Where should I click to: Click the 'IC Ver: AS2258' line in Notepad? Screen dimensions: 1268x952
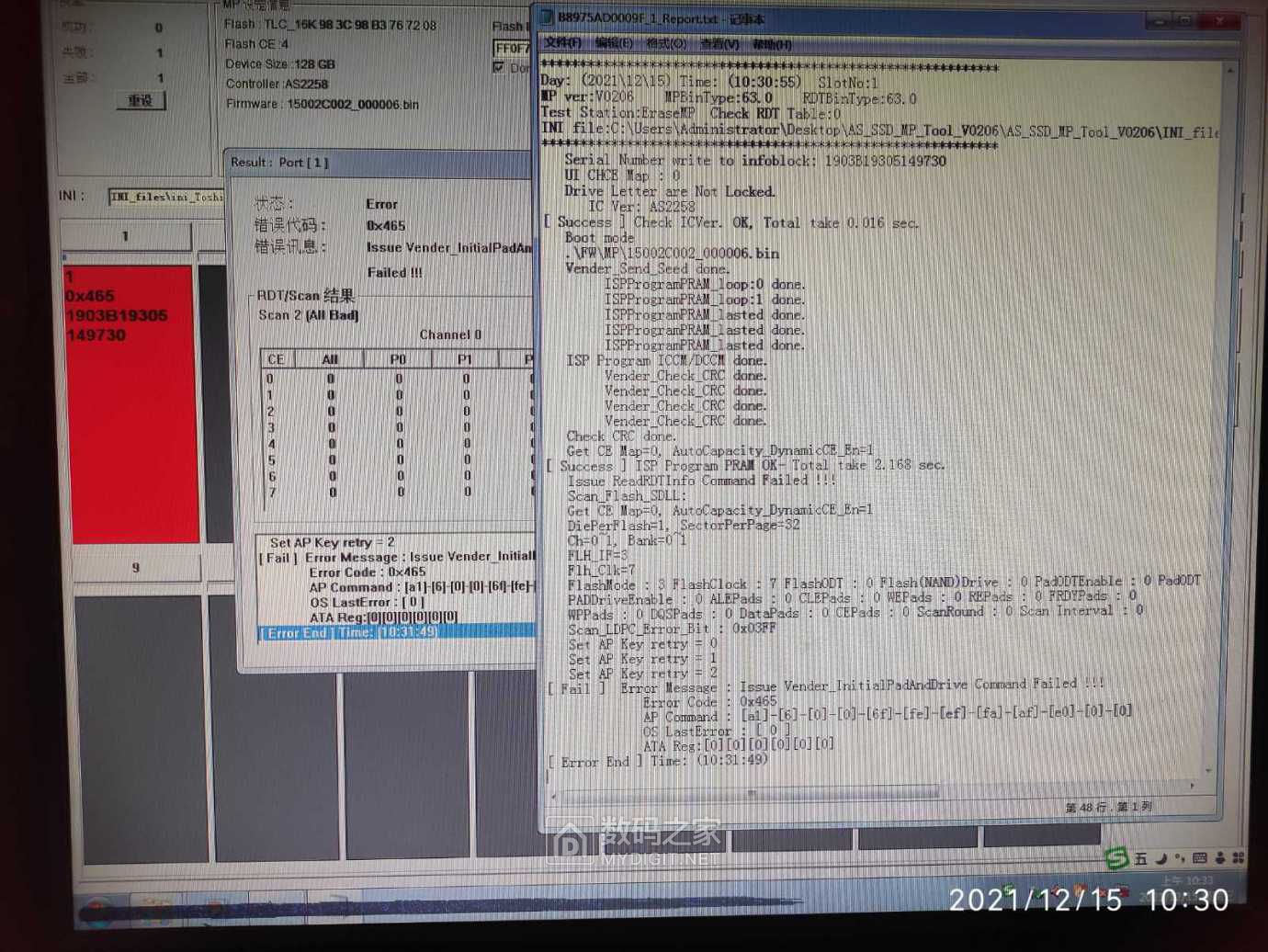641,207
